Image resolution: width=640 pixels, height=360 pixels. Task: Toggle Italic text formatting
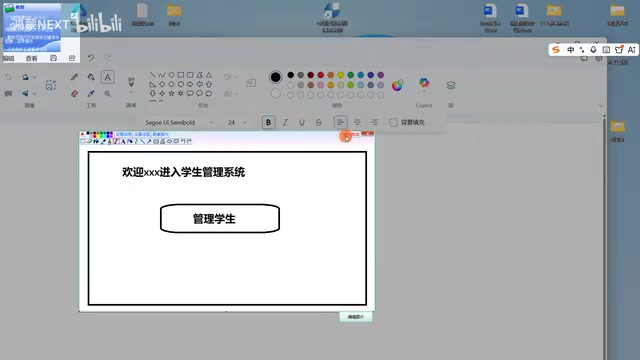coord(285,122)
